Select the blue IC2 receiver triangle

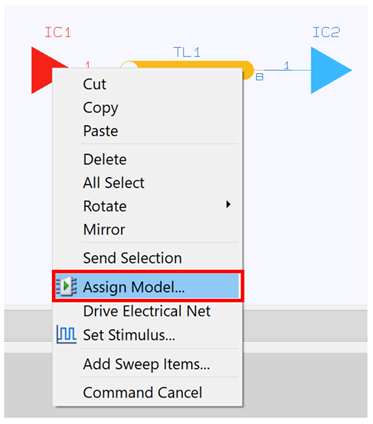pos(331,70)
